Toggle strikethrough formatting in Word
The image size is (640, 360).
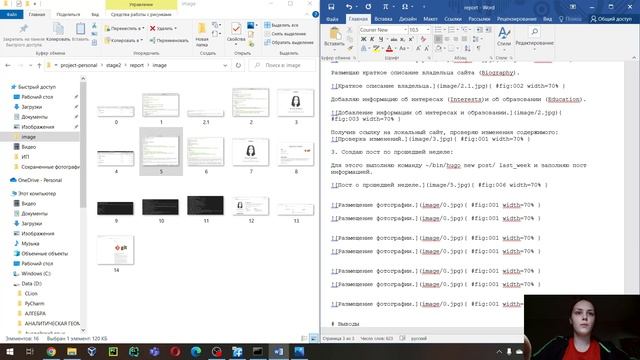tap(393, 39)
